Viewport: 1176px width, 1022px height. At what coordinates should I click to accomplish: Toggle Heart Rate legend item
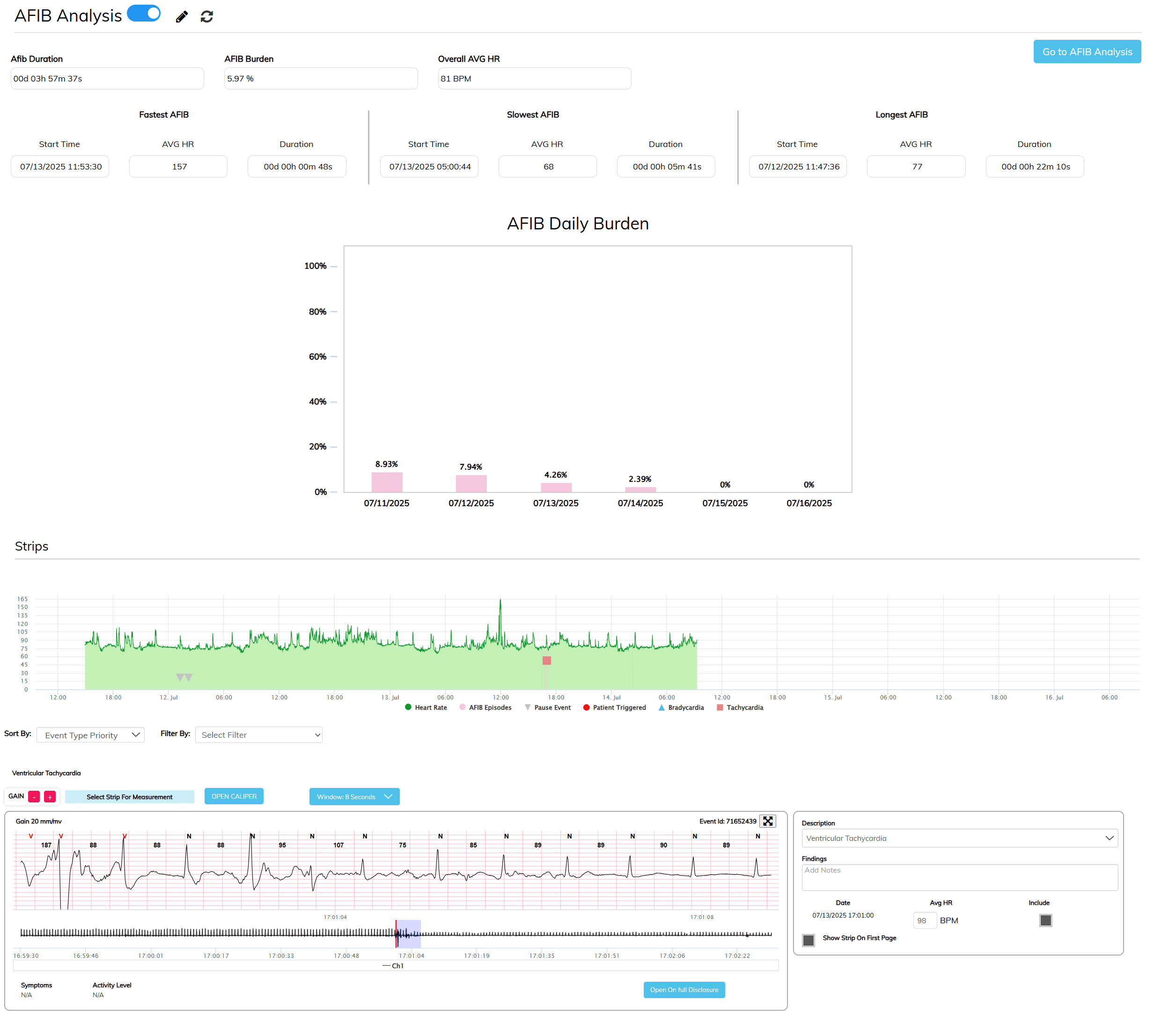pos(426,707)
